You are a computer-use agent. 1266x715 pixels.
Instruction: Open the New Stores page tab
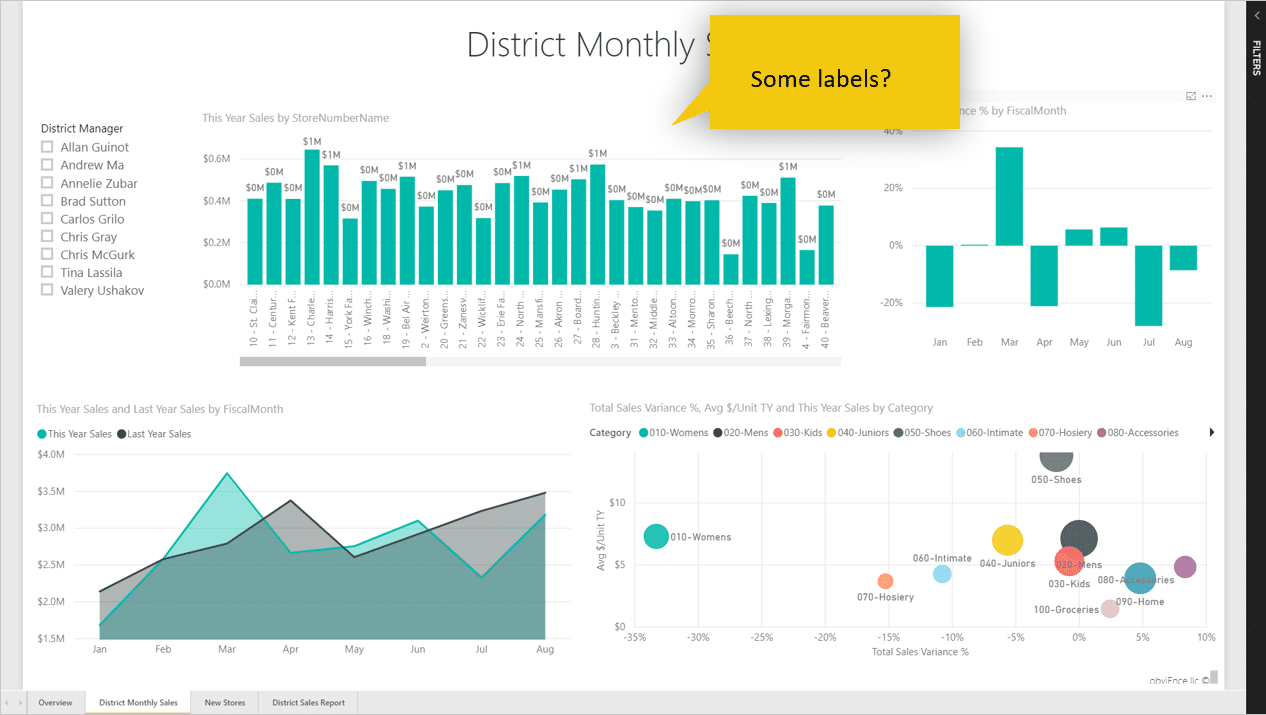225,703
